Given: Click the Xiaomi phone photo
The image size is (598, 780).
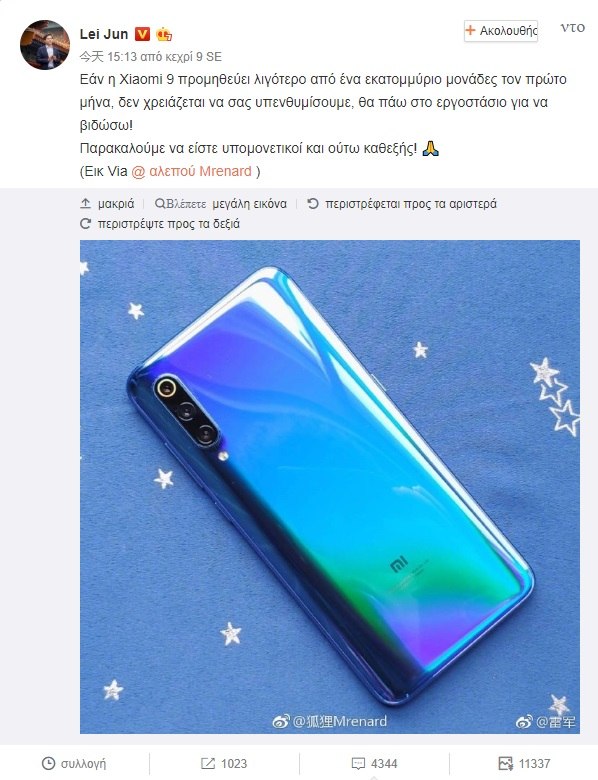Looking at the screenshot, I should 330,487.
